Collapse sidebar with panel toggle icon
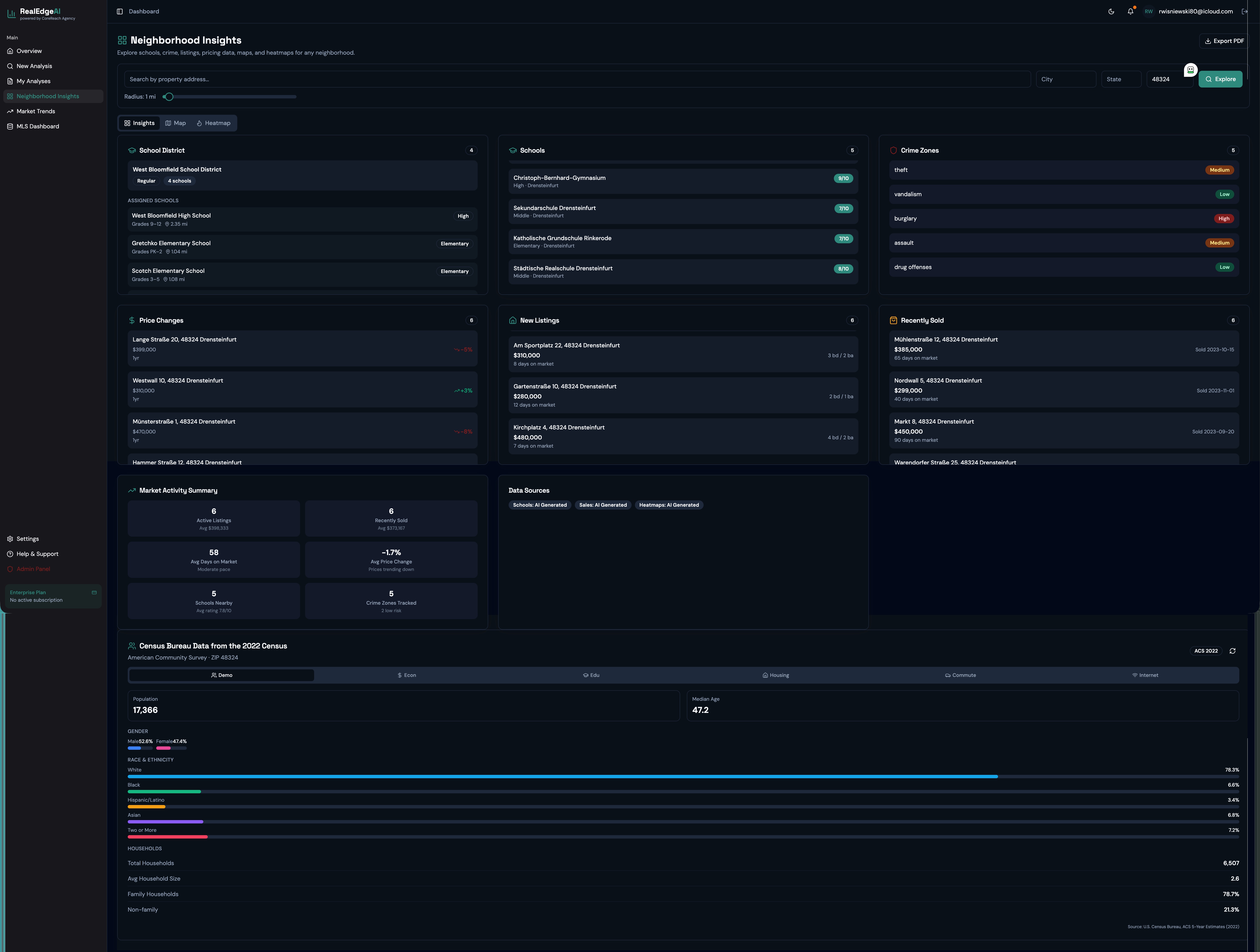 120,11
